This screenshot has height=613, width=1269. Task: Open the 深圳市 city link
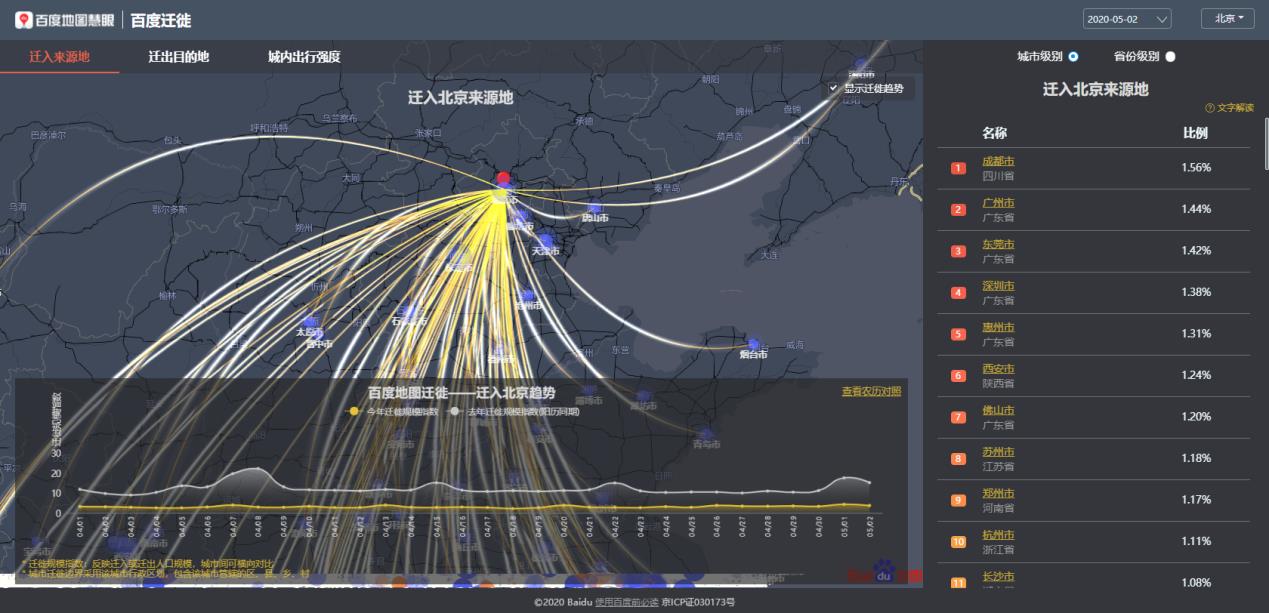[998, 286]
